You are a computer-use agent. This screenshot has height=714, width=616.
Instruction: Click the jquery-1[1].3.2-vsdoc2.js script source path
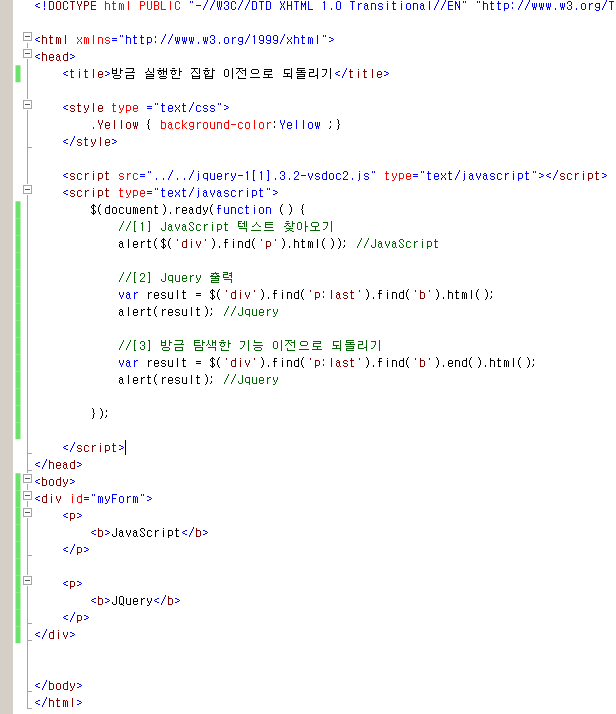(261, 176)
